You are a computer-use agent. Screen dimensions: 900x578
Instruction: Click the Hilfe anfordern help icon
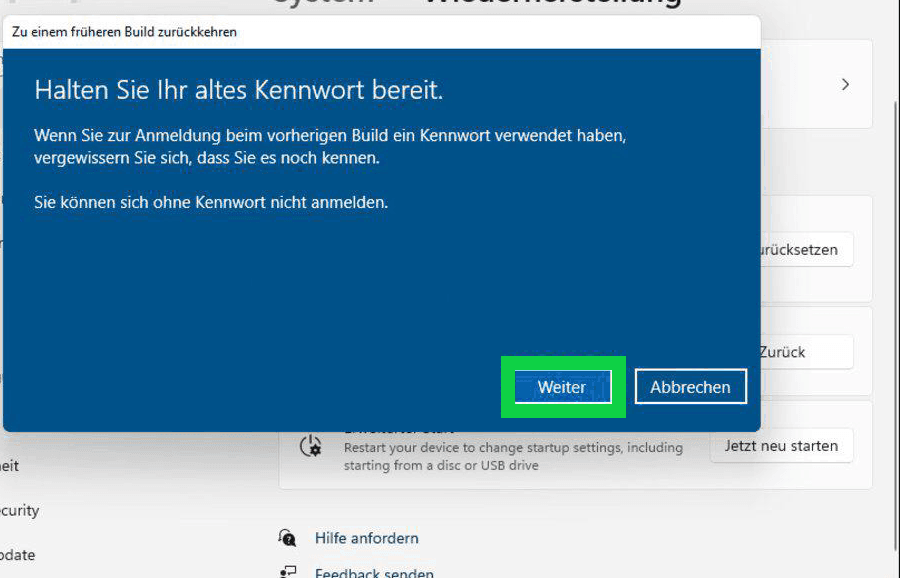point(288,538)
